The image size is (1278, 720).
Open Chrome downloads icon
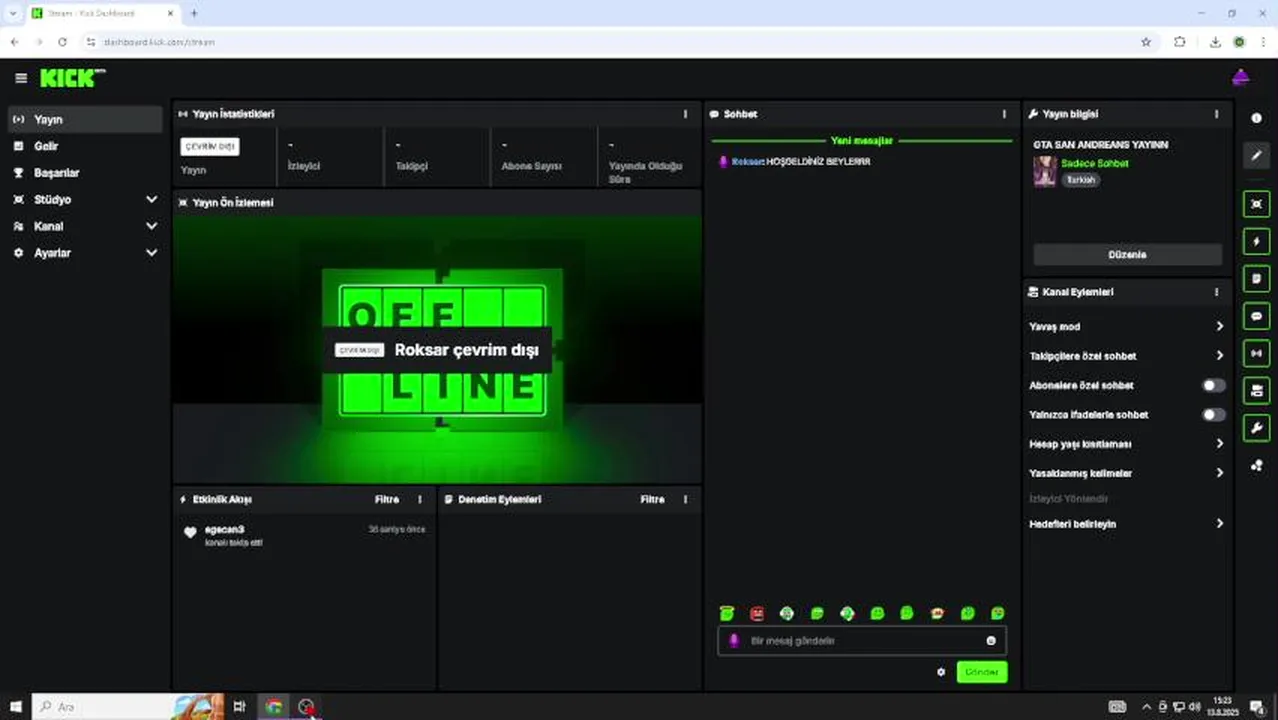(1215, 42)
